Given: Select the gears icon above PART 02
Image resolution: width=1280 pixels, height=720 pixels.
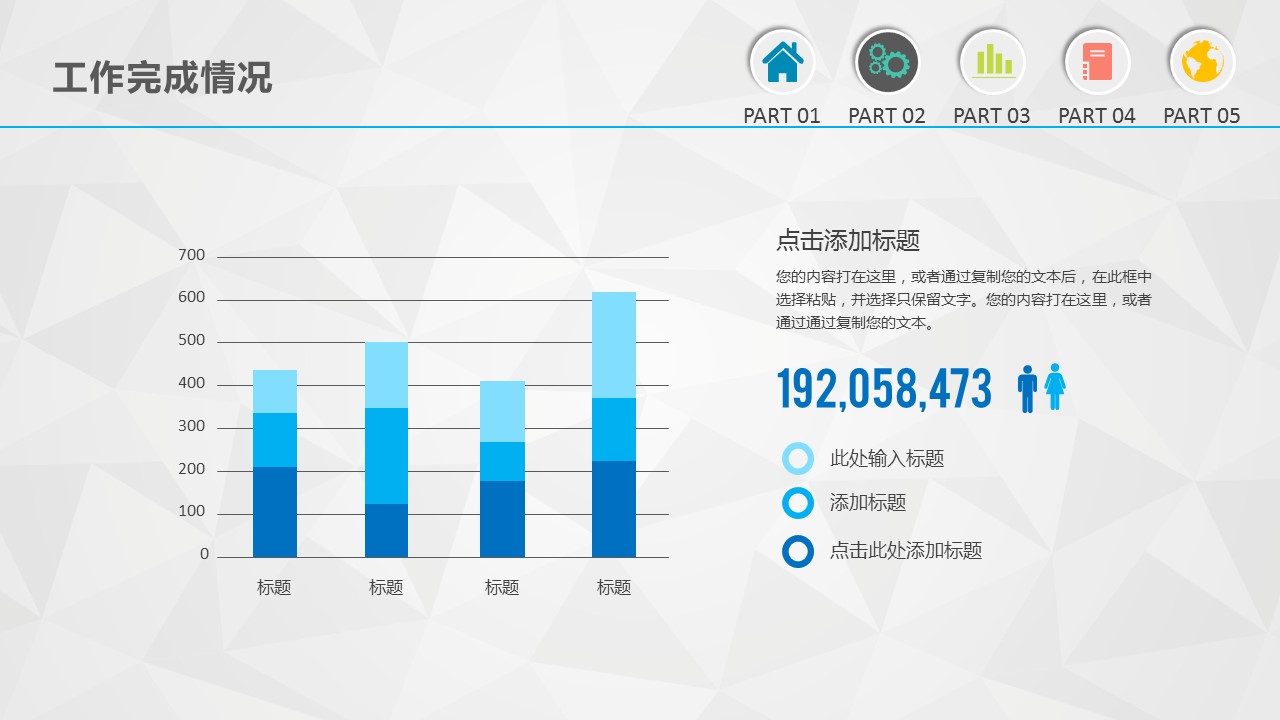Looking at the screenshot, I should (x=887, y=62).
